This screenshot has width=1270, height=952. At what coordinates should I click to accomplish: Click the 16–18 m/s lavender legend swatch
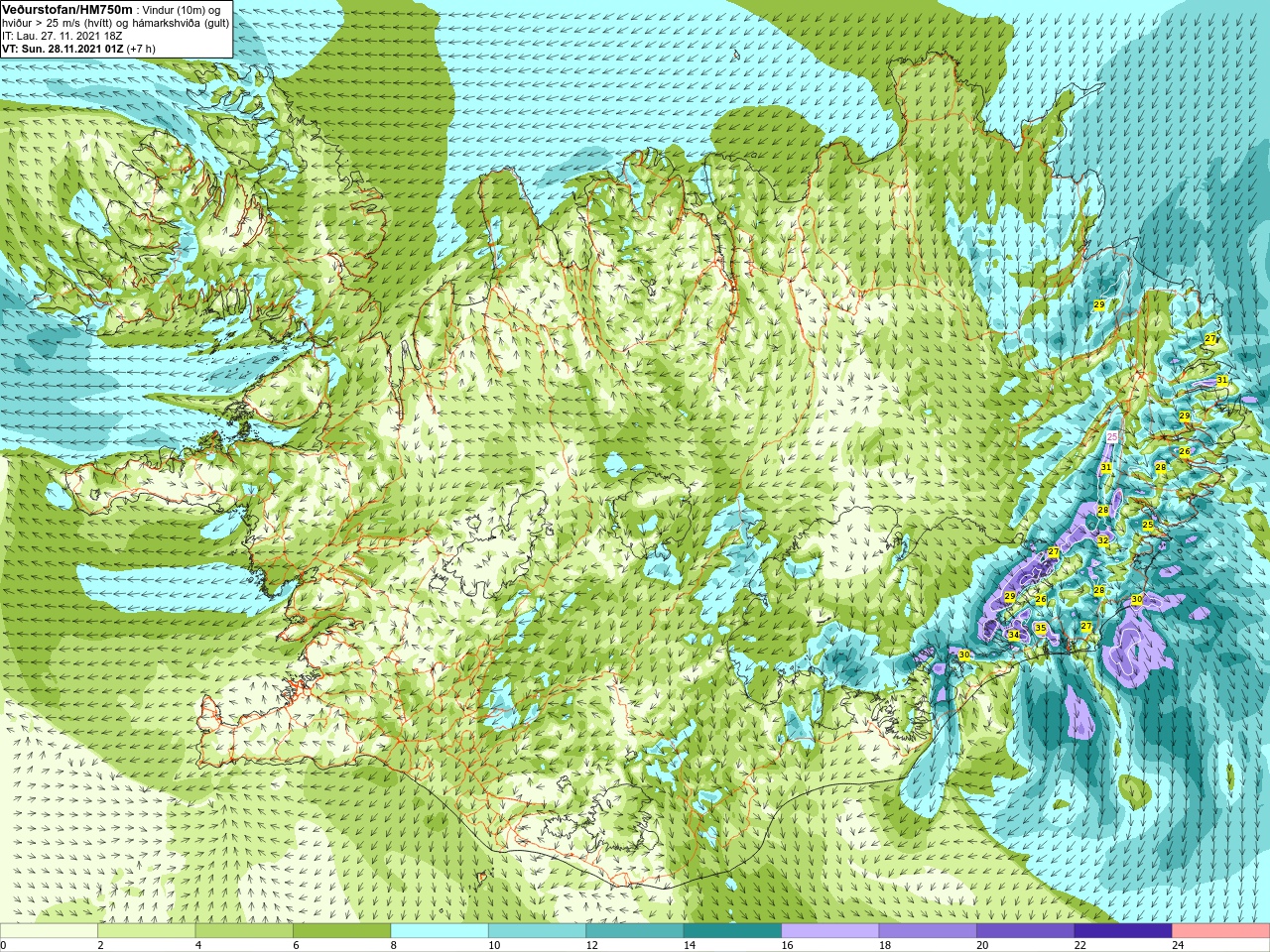tap(830, 931)
